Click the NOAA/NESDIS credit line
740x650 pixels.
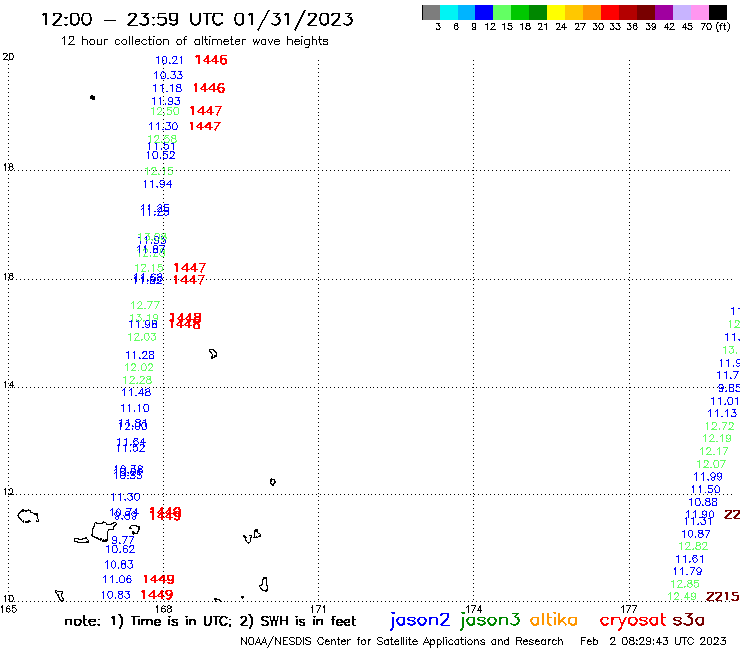click(x=402, y=642)
